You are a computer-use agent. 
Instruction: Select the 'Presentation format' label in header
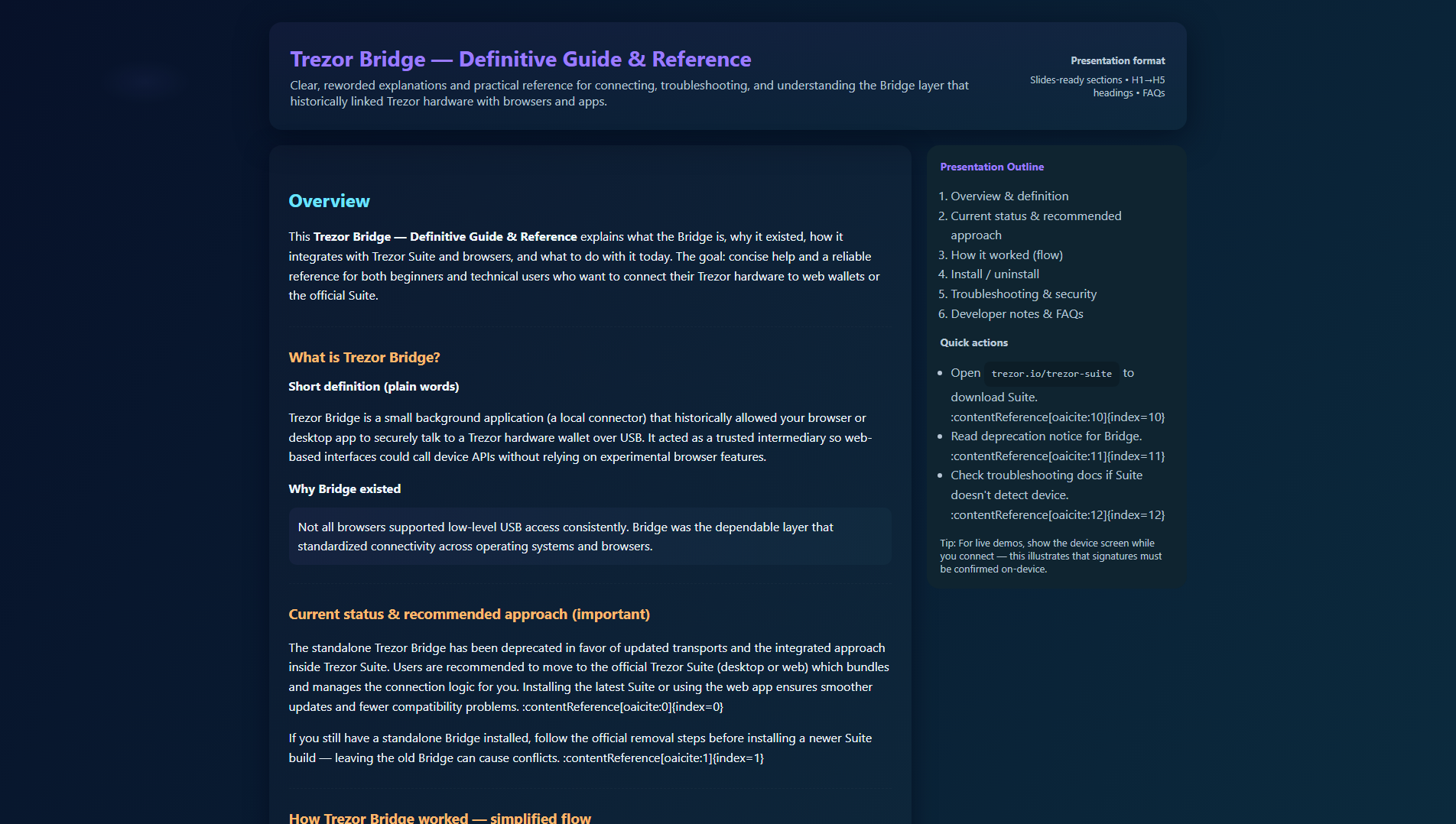[1117, 60]
